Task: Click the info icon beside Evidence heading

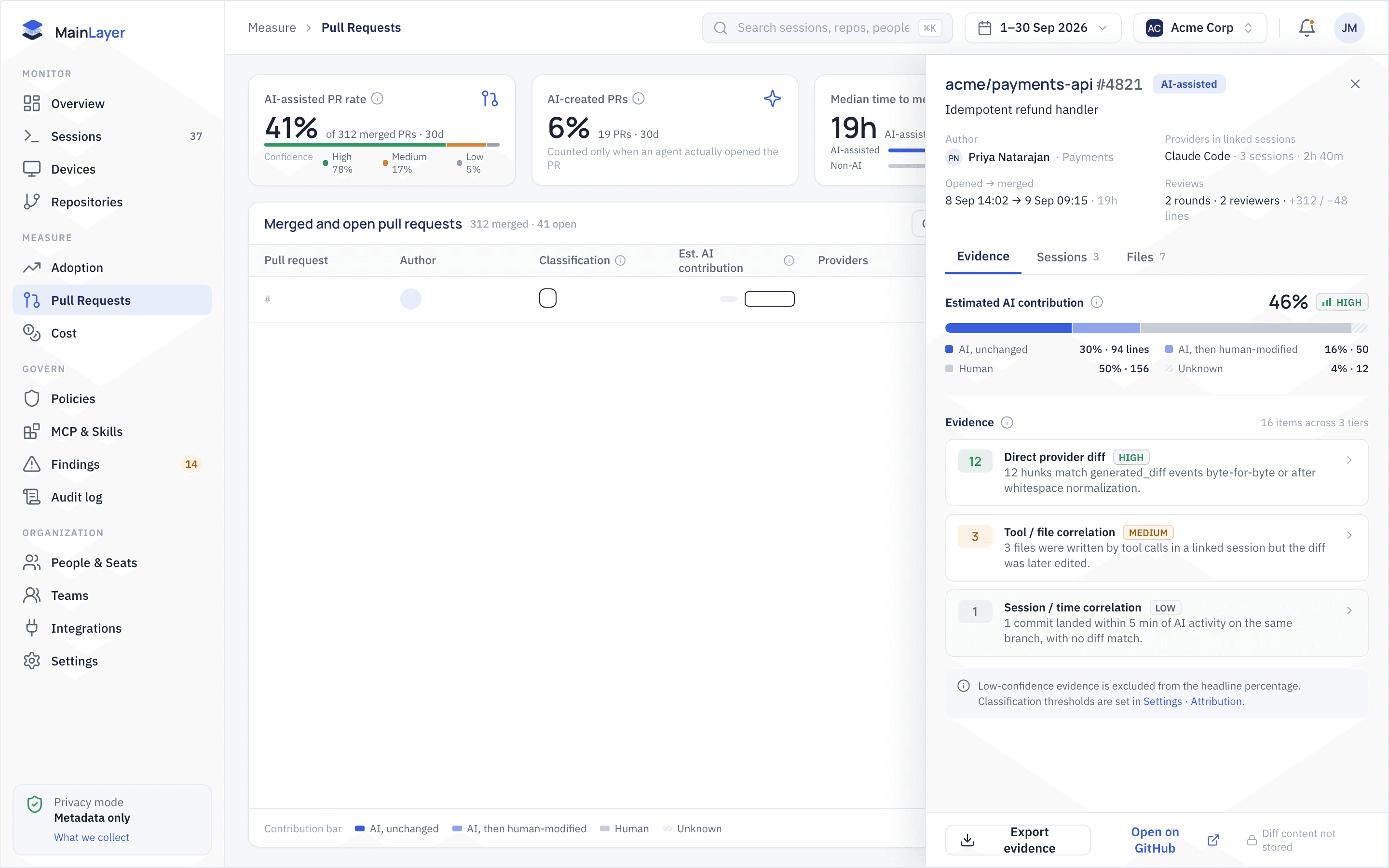Action: coord(1008,422)
